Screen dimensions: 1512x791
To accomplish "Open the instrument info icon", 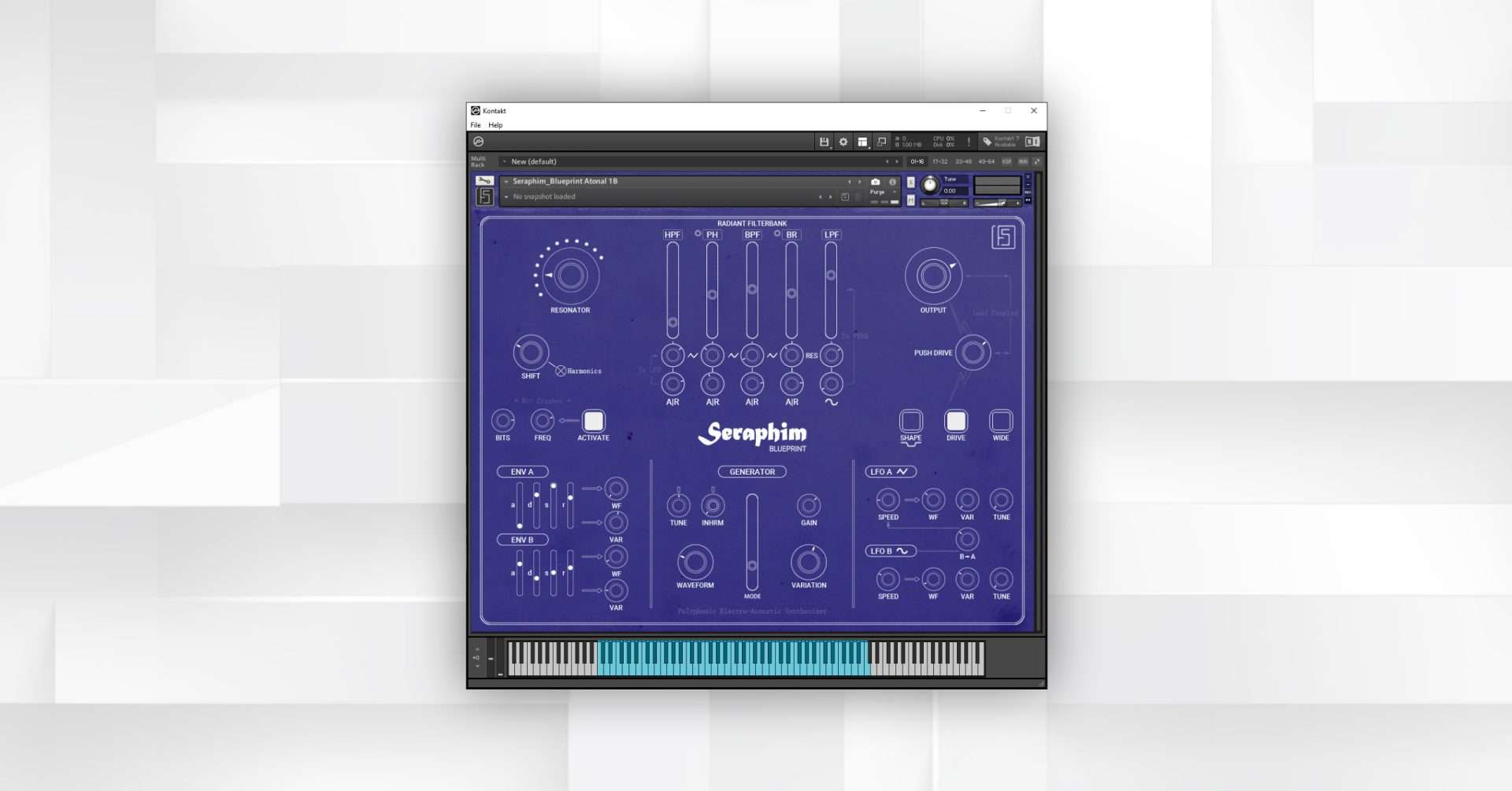I will [x=892, y=182].
